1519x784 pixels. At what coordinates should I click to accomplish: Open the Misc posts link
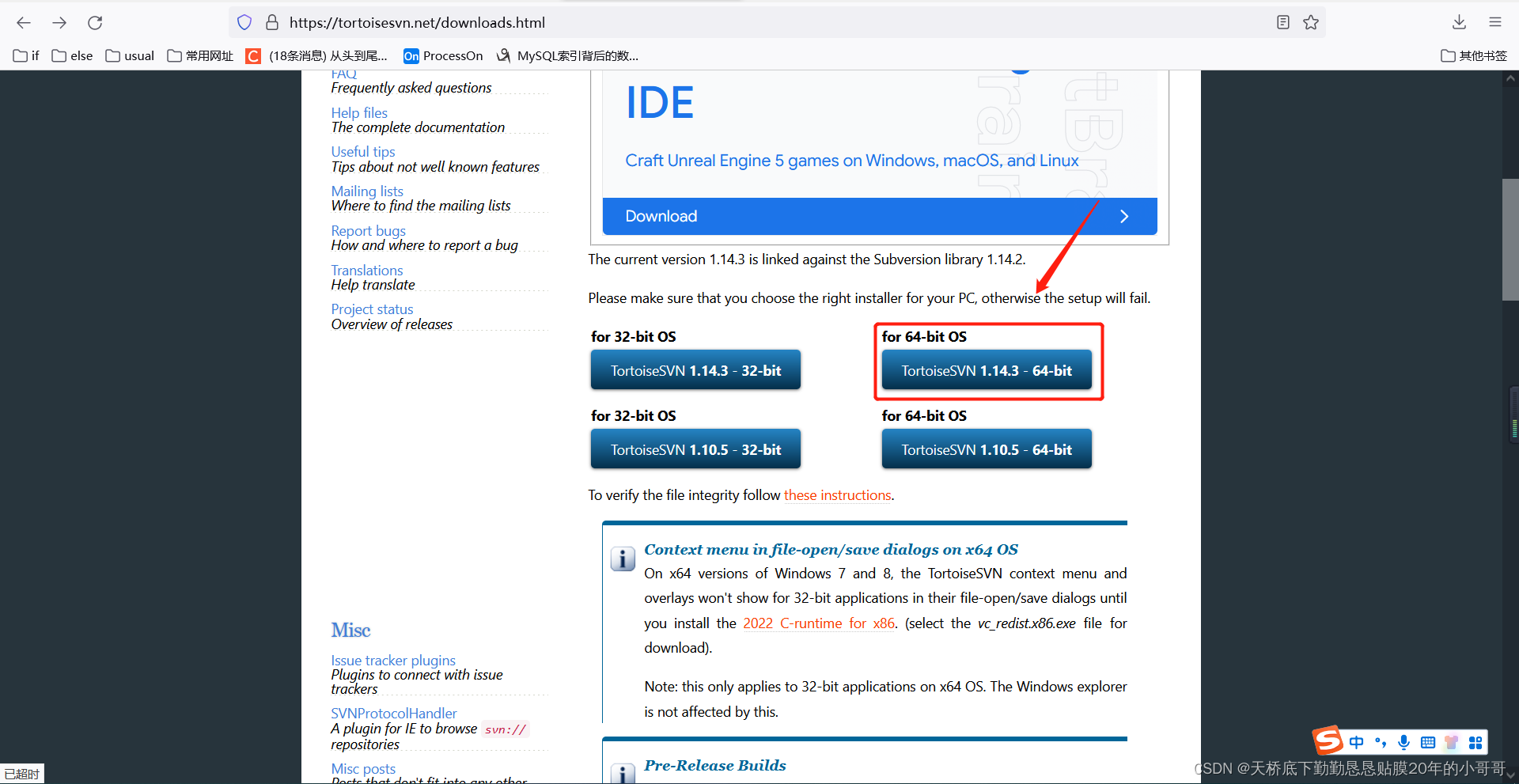click(x=363, y=769)
